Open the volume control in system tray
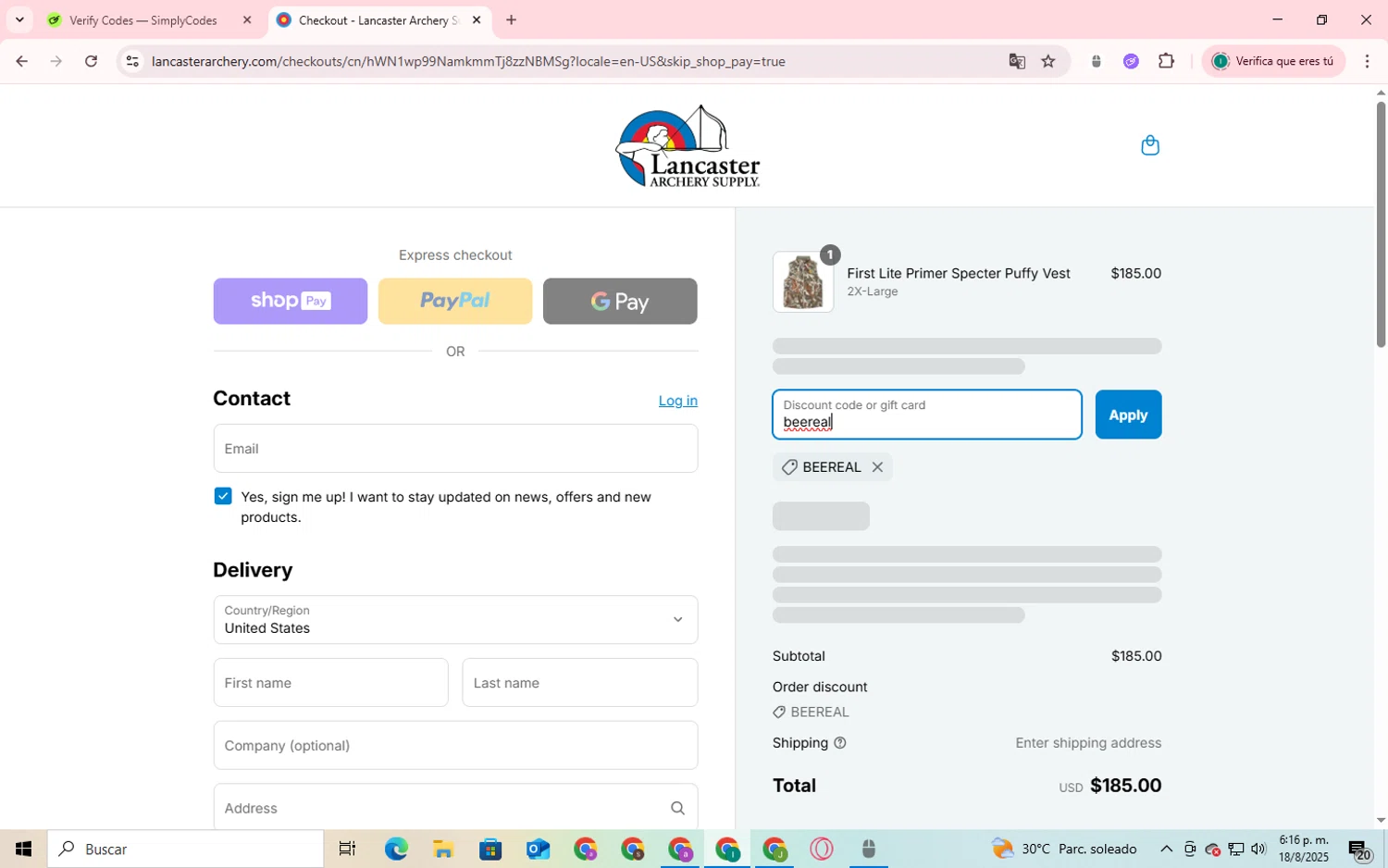The width and height of the screenshot is (1388, 868). point(1258,849)
